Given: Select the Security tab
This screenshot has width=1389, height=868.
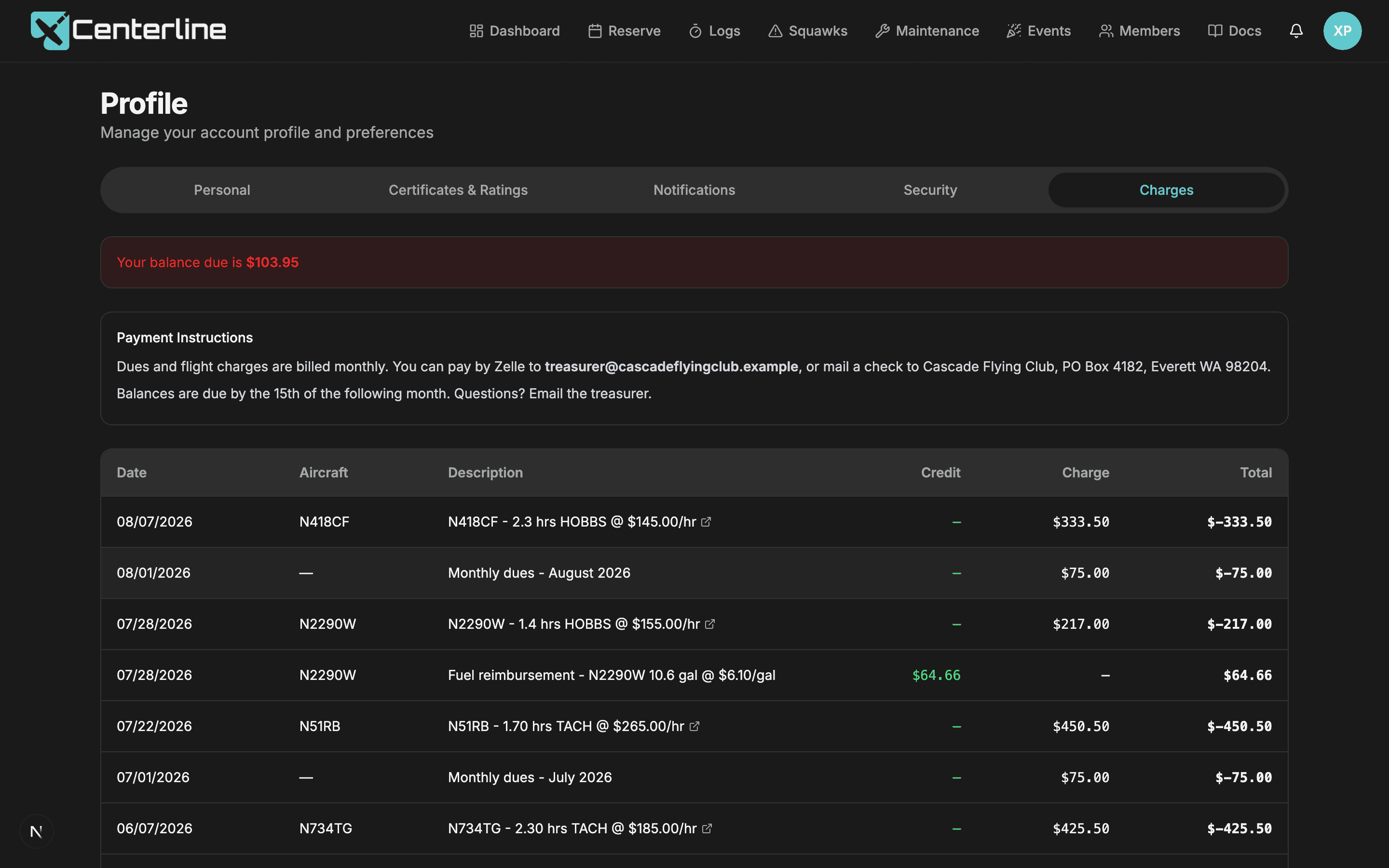Looking at the screenshot, I should tap(930, 190).
